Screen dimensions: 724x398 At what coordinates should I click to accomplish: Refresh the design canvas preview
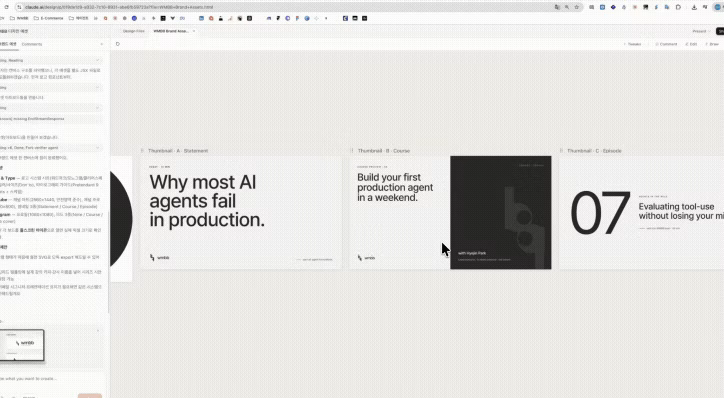click(x=118, y=44)
